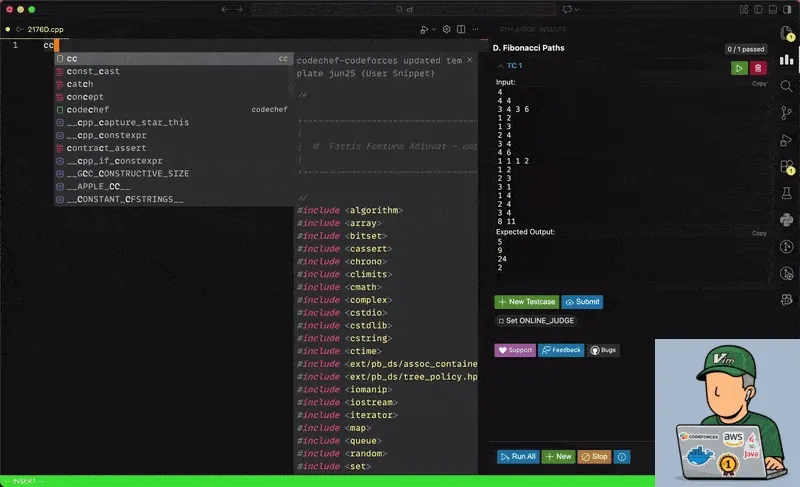Viewport: 800px width, 487px height.
Task: Run test case TC 1 with green play button
Action: [738, 68]
